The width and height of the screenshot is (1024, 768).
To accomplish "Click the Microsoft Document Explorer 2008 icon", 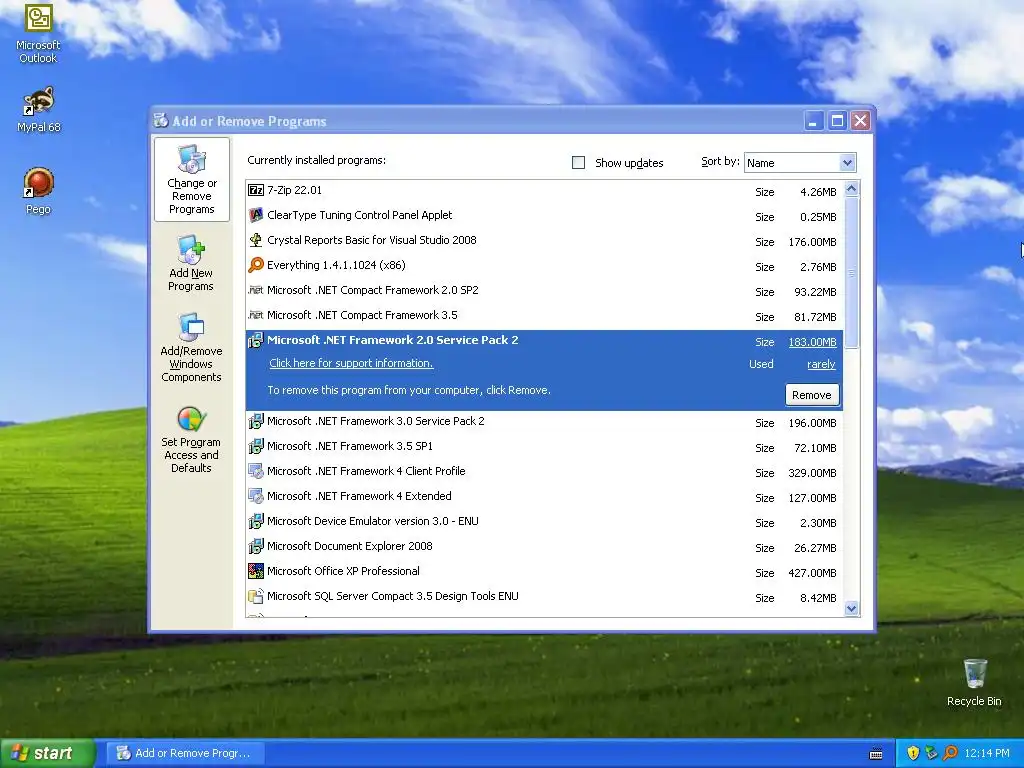I will 256,546.
